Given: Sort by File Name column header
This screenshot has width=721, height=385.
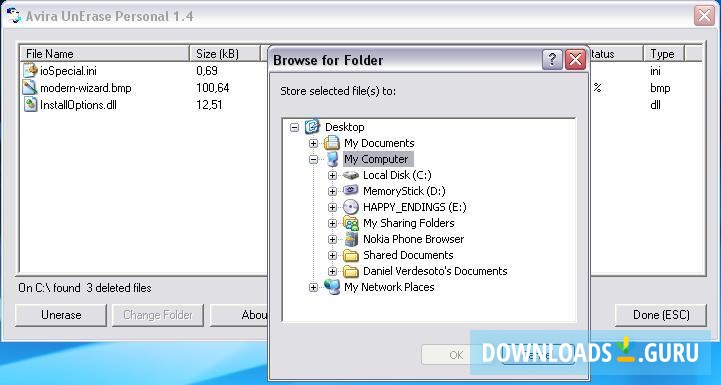Looking at the screenshot, I should 105,53.
